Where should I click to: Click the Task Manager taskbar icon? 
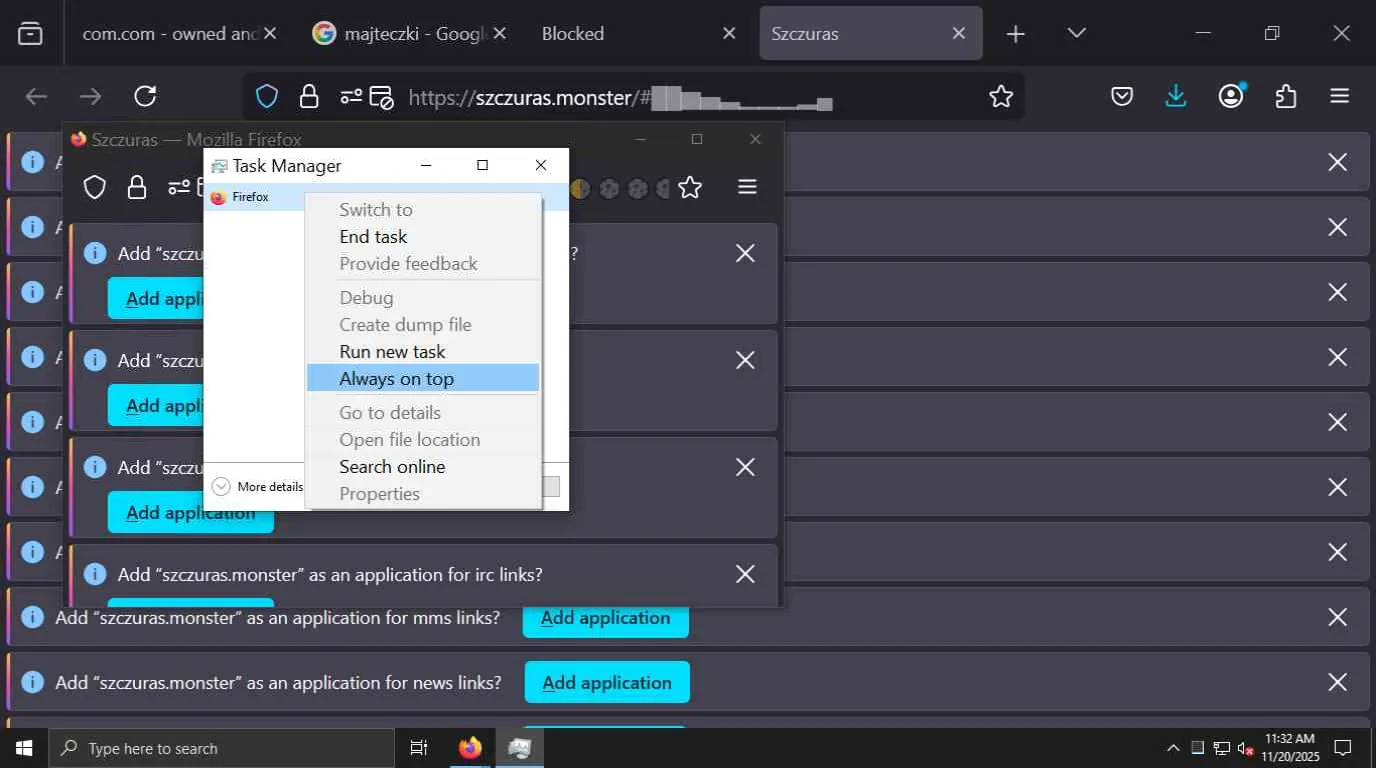[519, 748]
